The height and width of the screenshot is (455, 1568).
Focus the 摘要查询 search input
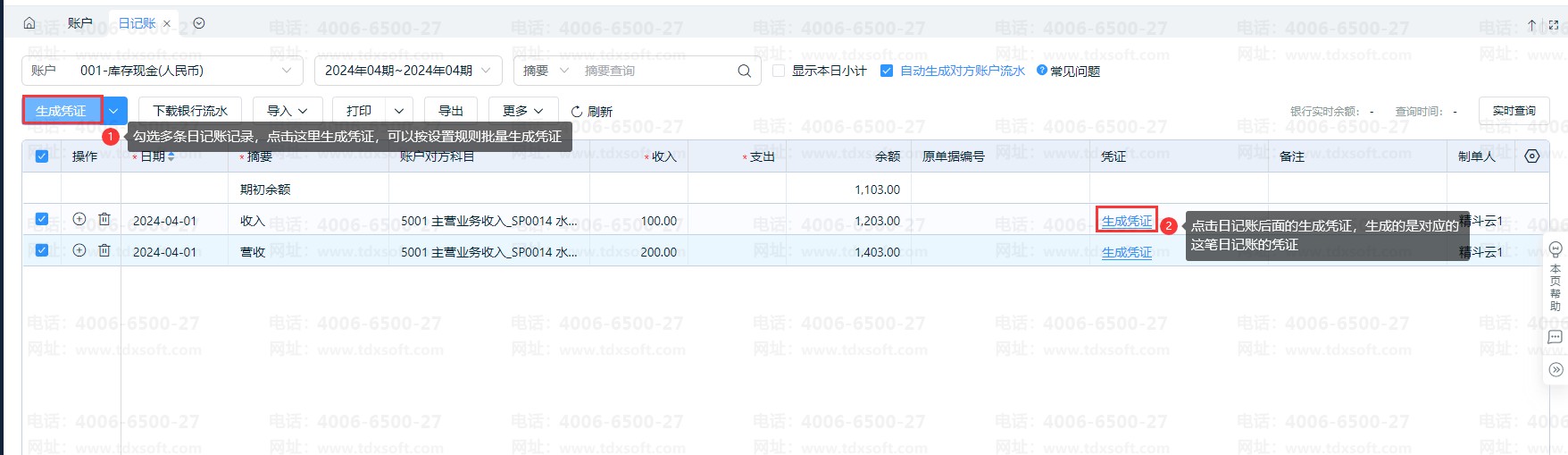click(656, 71)
